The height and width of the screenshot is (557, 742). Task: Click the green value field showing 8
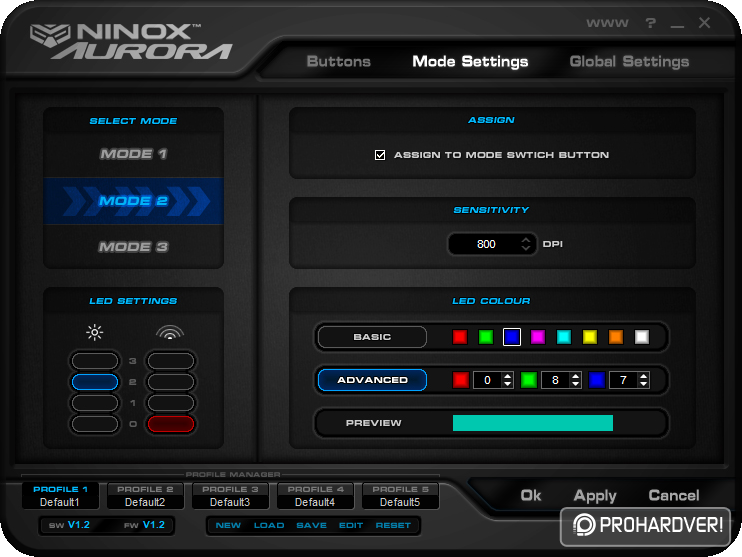(556, 380)
